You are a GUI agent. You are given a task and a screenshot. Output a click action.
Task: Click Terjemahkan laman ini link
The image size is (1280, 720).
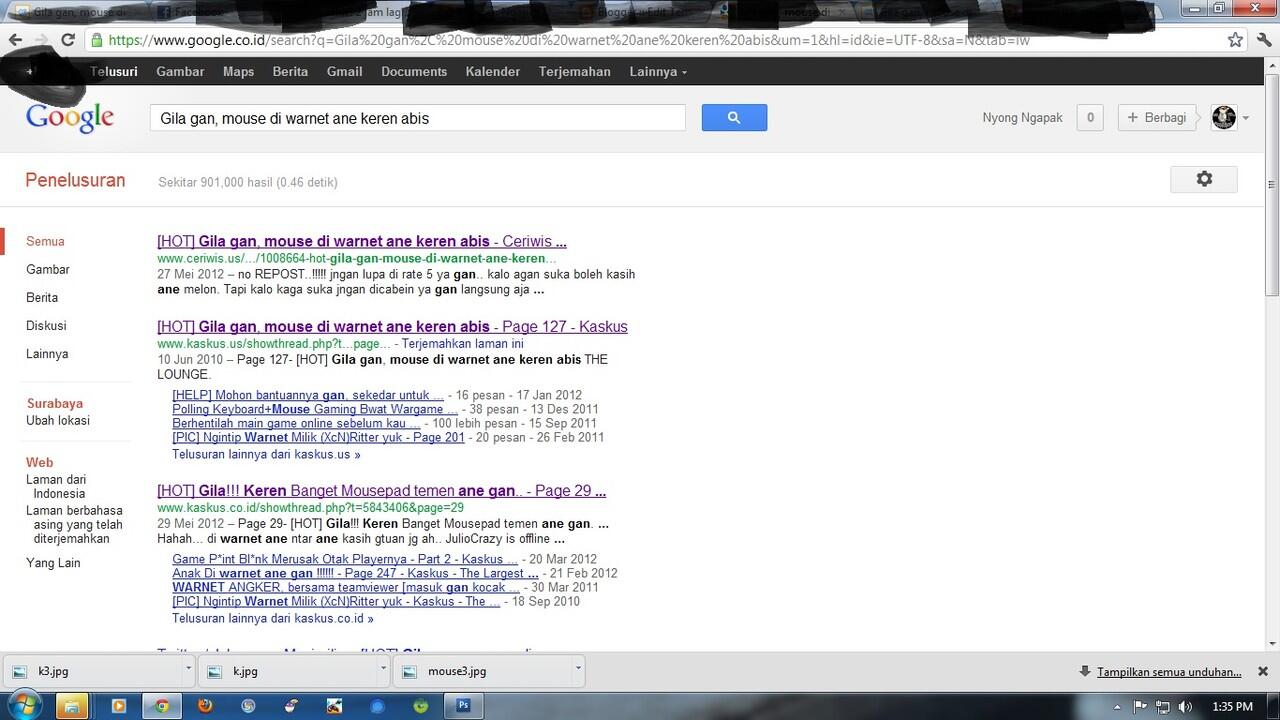click(x=462, y=343)
